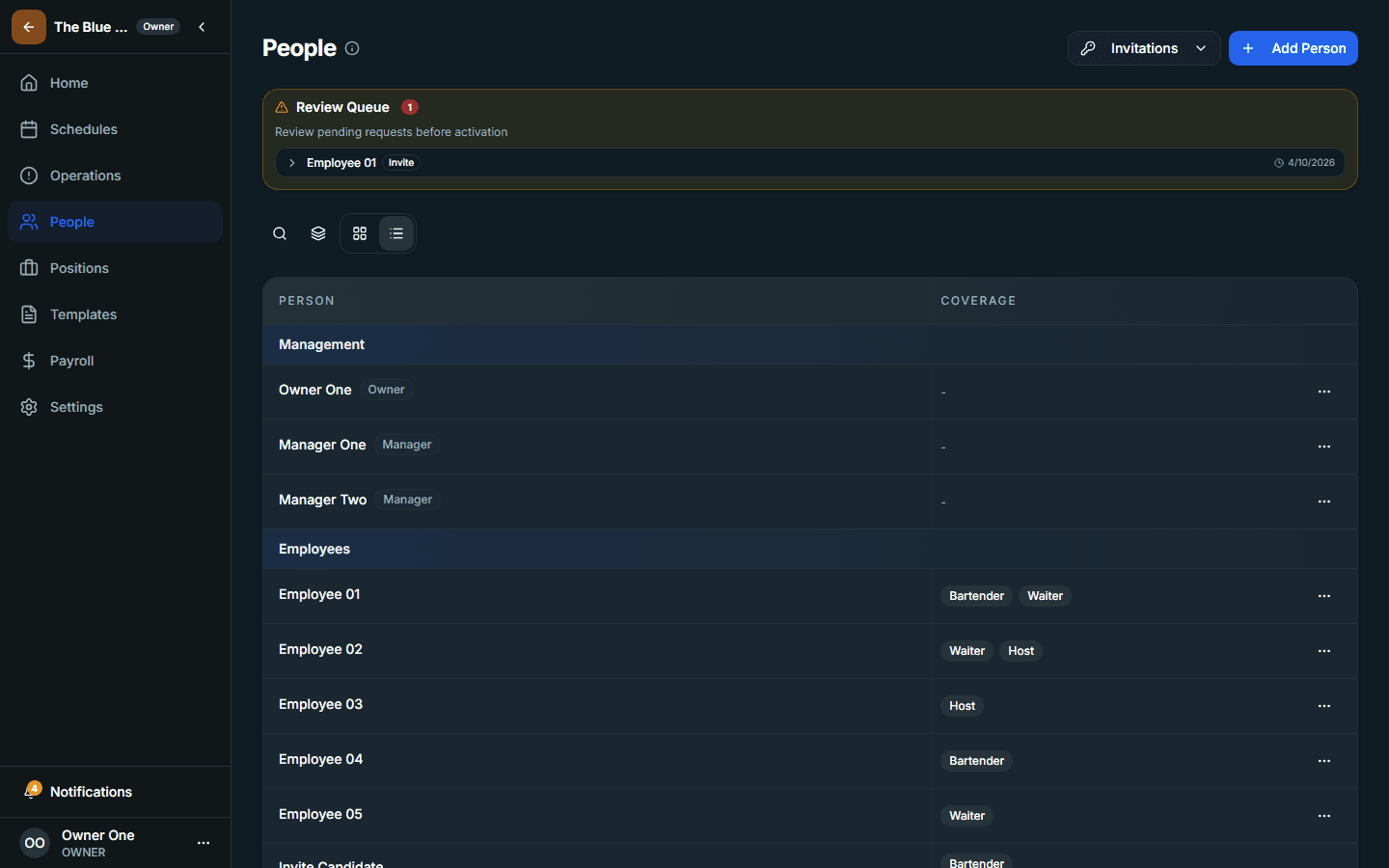The height and width of the screenshot is (868, 1389).
Task: Open the more options for Employee 05
Action: 1324,816
